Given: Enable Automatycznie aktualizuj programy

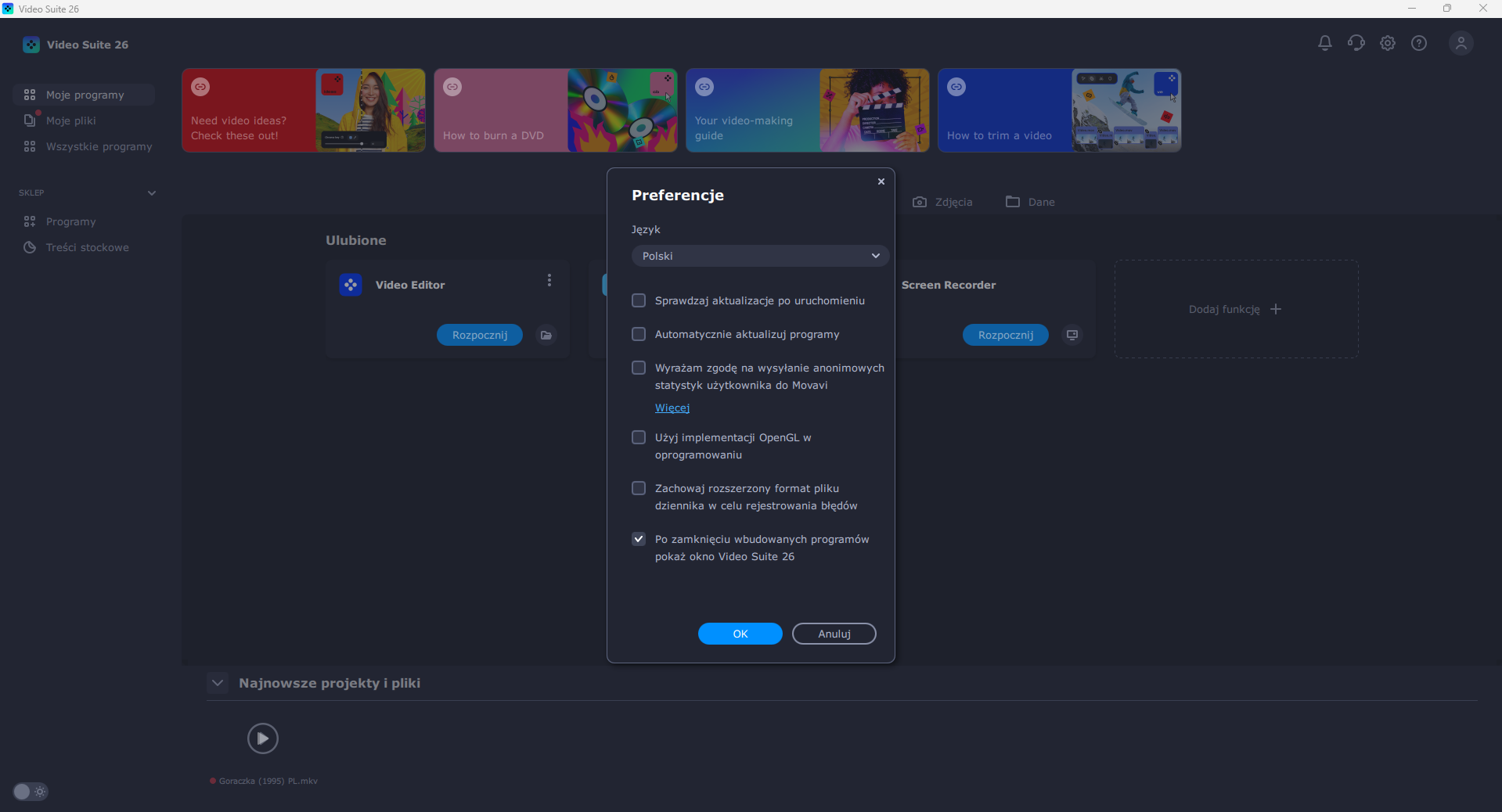Looking at the screenshot, I should click(639, 334).
